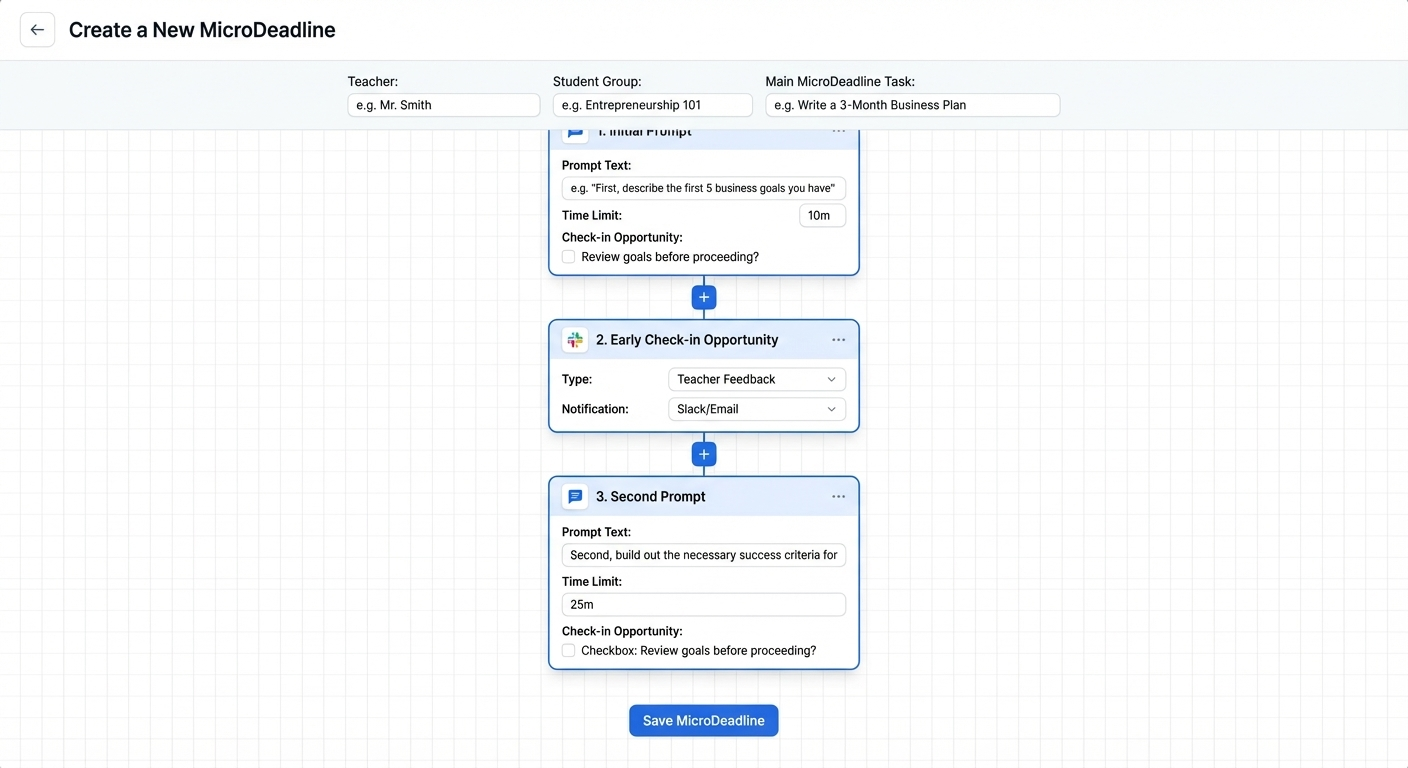Click the plus button above Second Prompt
Screen dimensions: 1408x768
tap(703, 454)
